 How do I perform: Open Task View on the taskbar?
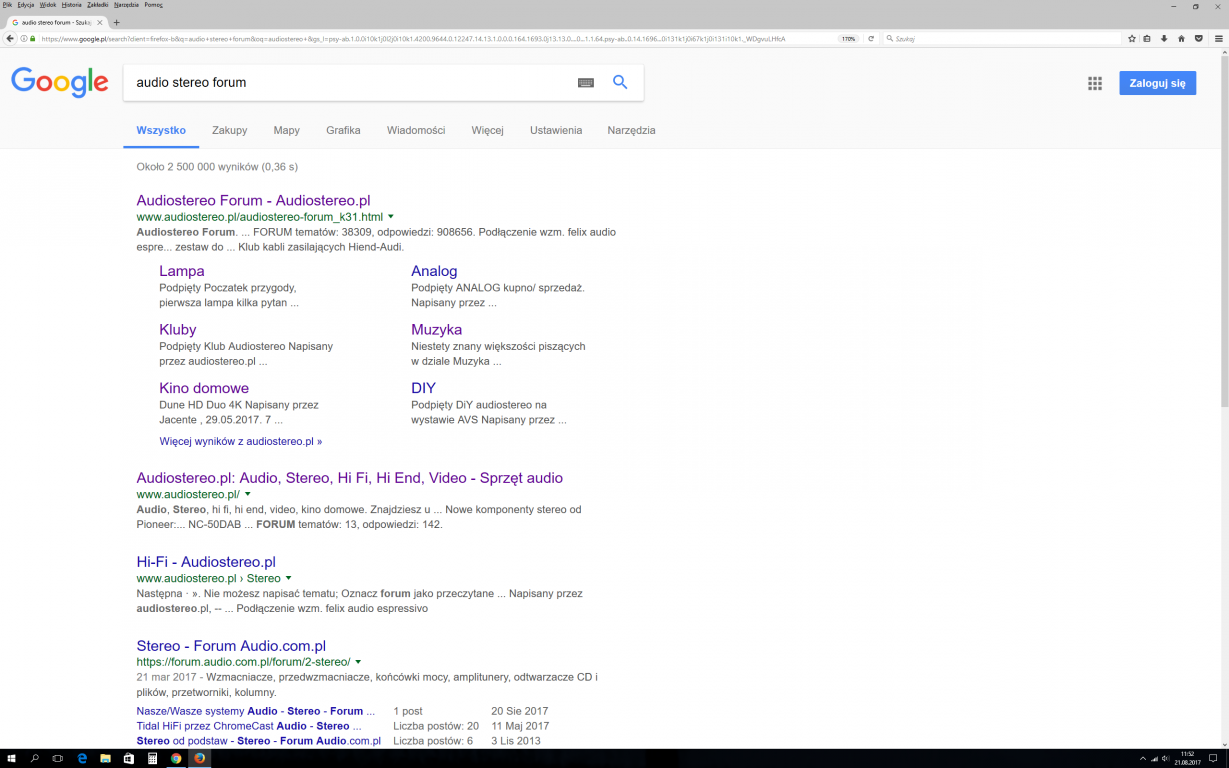58,759
